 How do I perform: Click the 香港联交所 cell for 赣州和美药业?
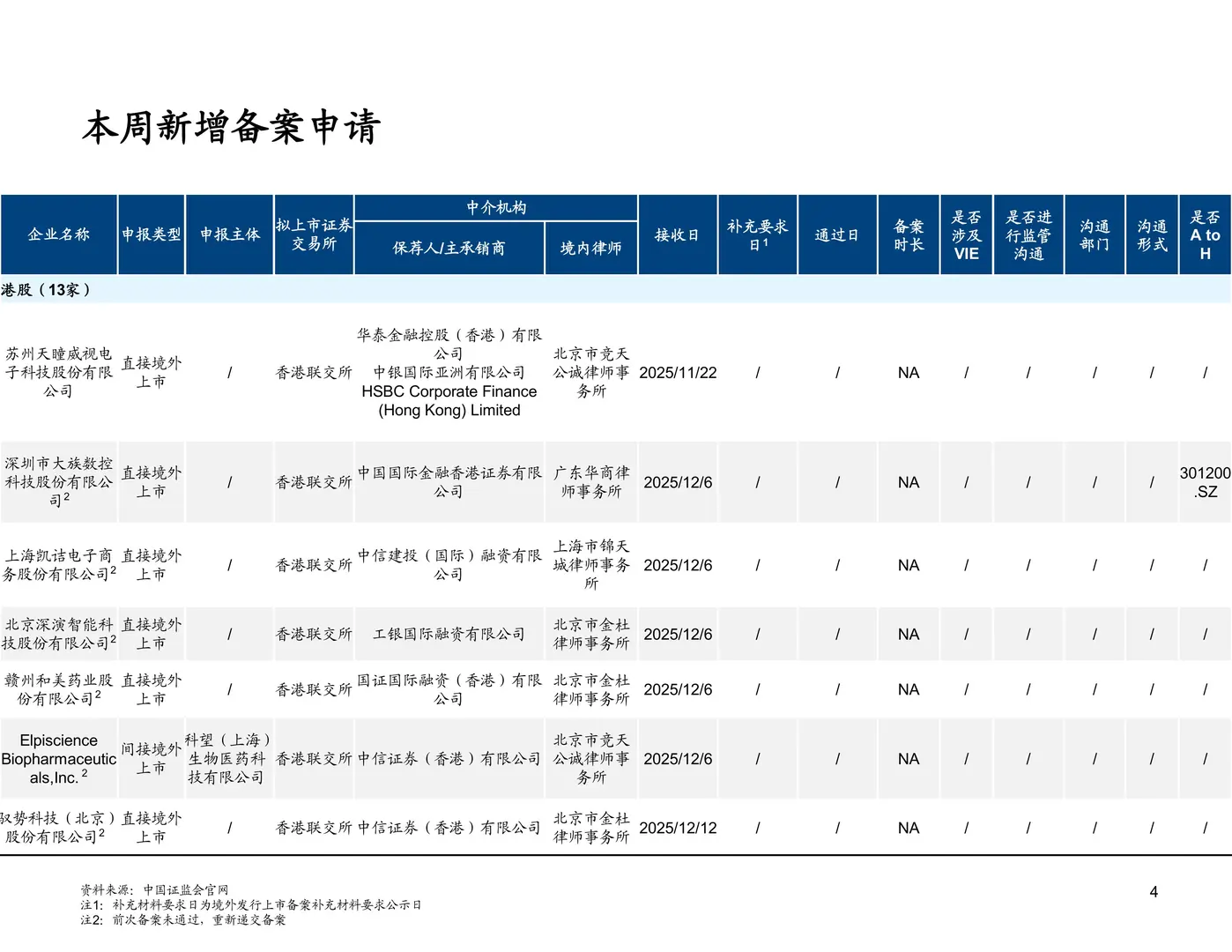314,689
